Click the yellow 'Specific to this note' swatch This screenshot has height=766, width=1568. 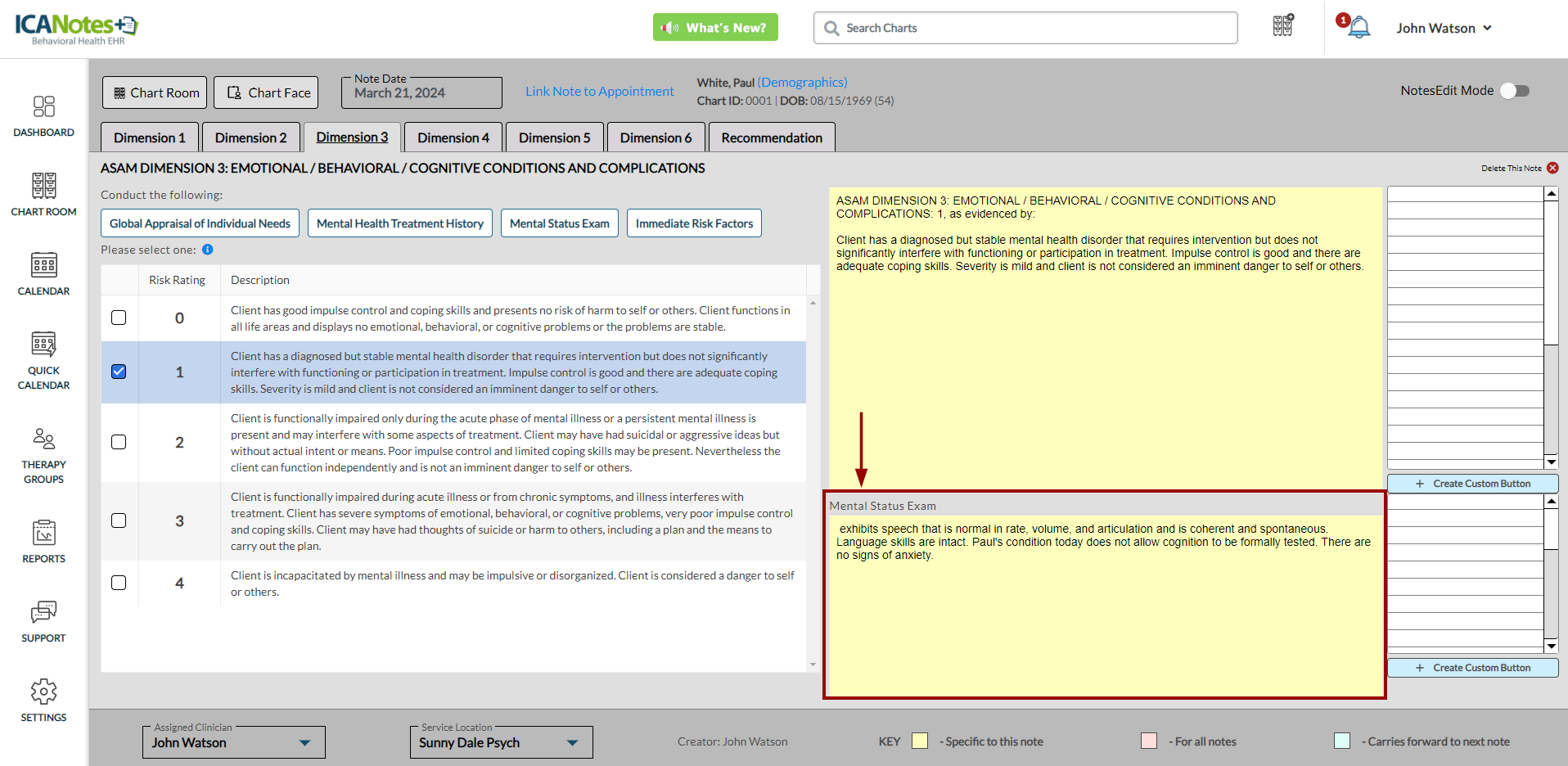920,741
